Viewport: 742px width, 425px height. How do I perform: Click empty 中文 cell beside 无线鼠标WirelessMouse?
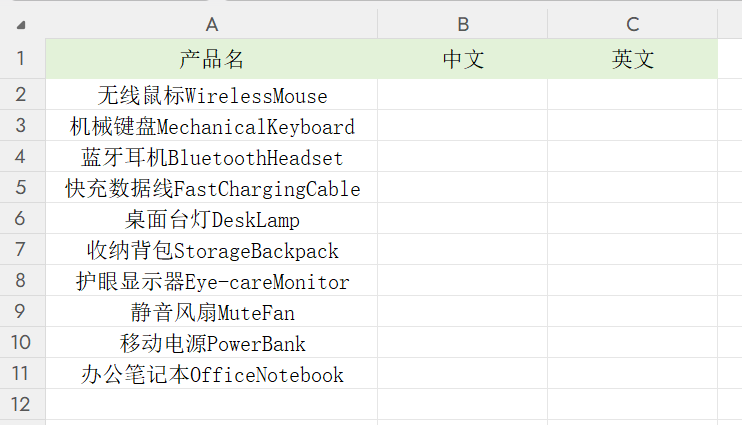coord(463,96)
